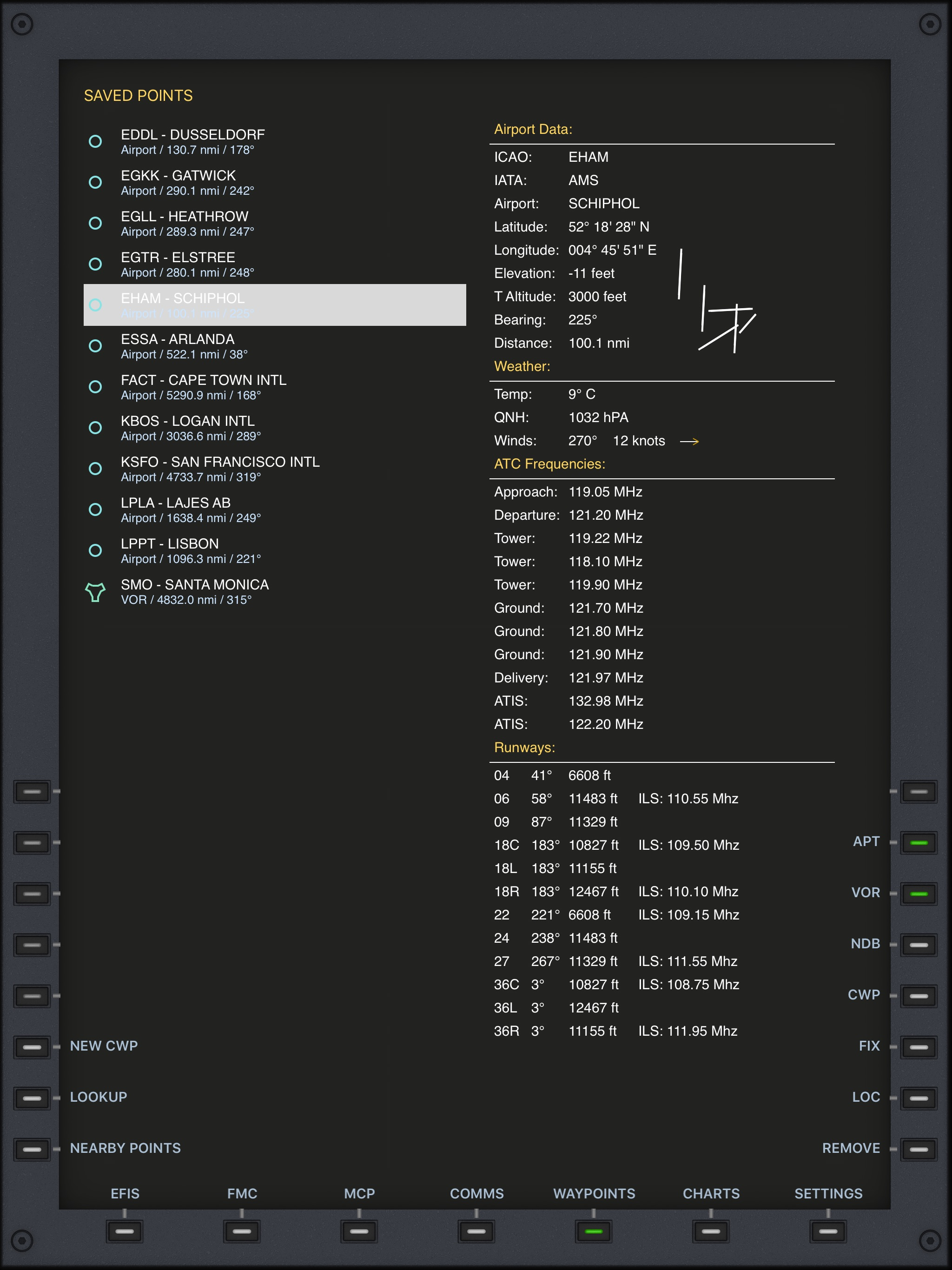Open NEARBY POINTS list
This screenshot has width=952, height=1270.
click(x=32, y=1149)
